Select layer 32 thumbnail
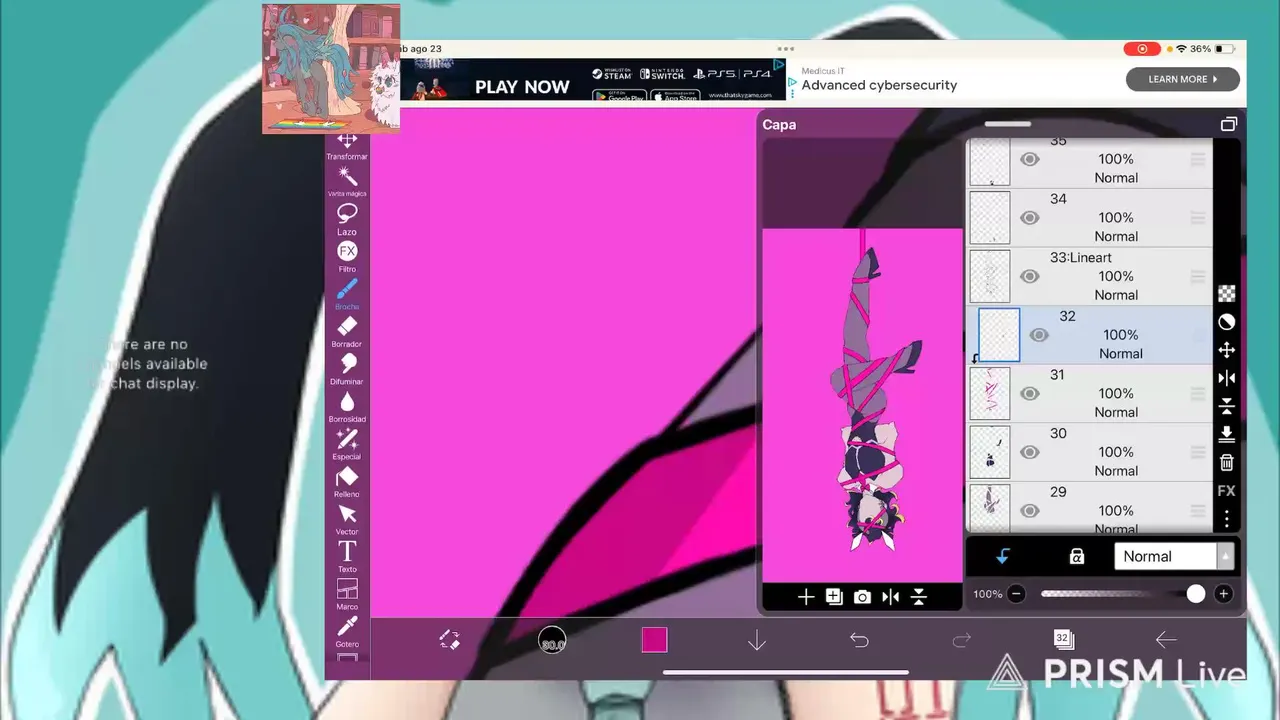Screen dimensions: 1280x720 point(999,335)
